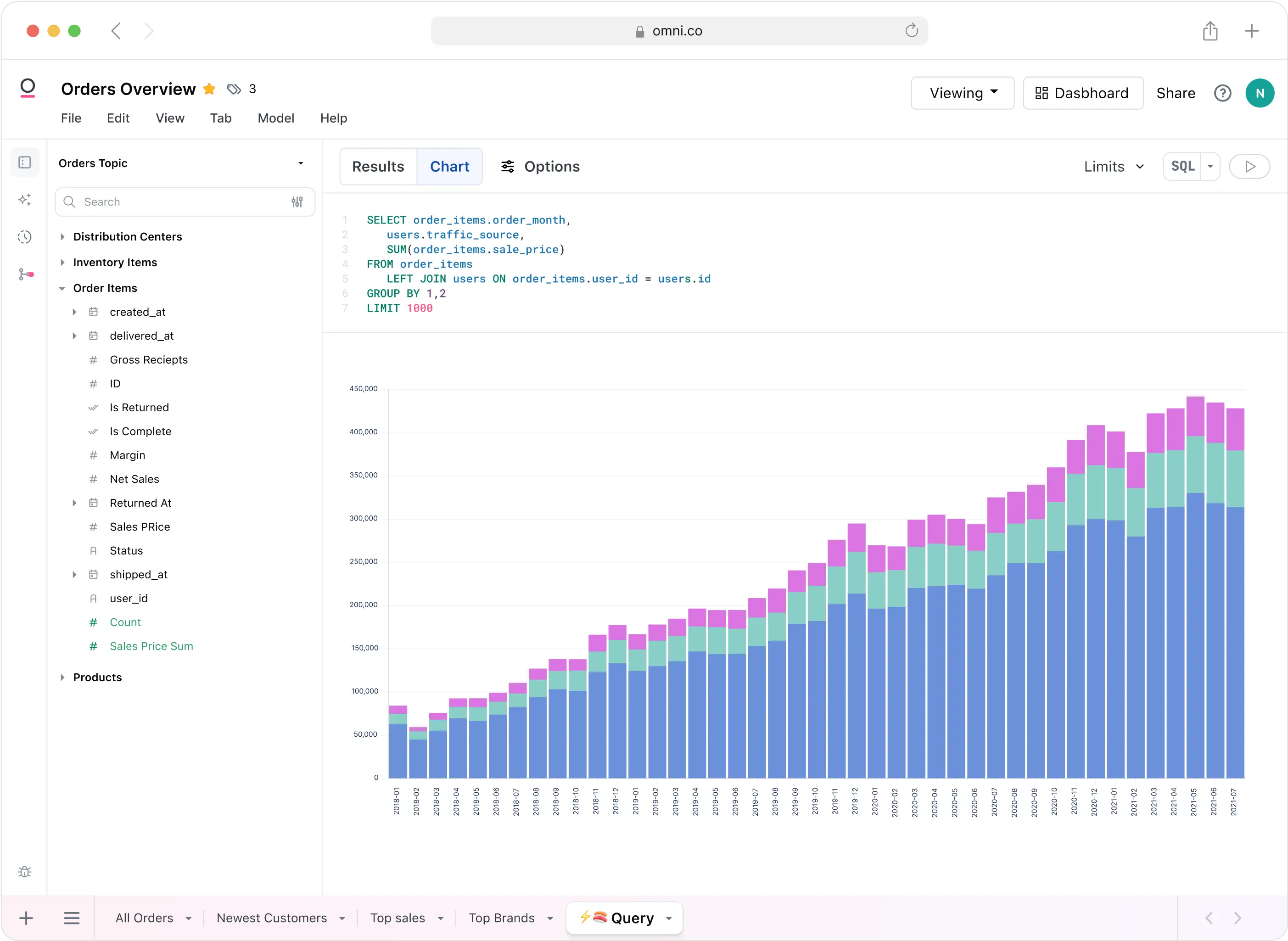The width and height of the screenshot is (1288, 941).
Task: Open query history using the clock icon
Action: pos(25,237)
